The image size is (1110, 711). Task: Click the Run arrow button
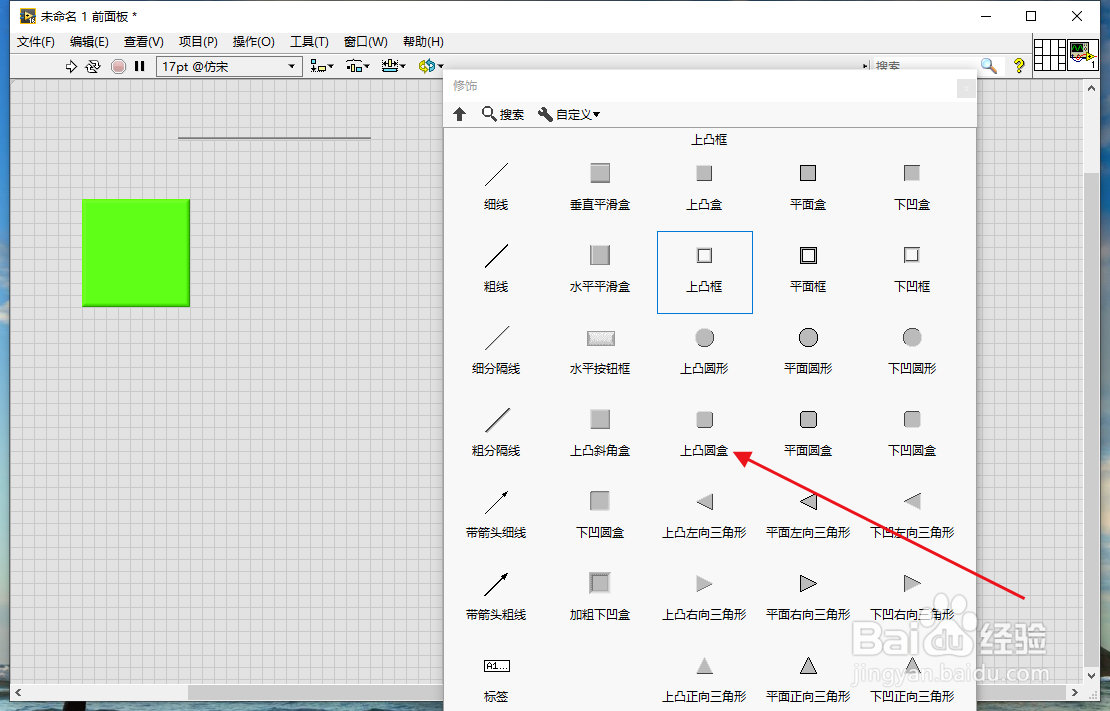click(x=71, y=67)
